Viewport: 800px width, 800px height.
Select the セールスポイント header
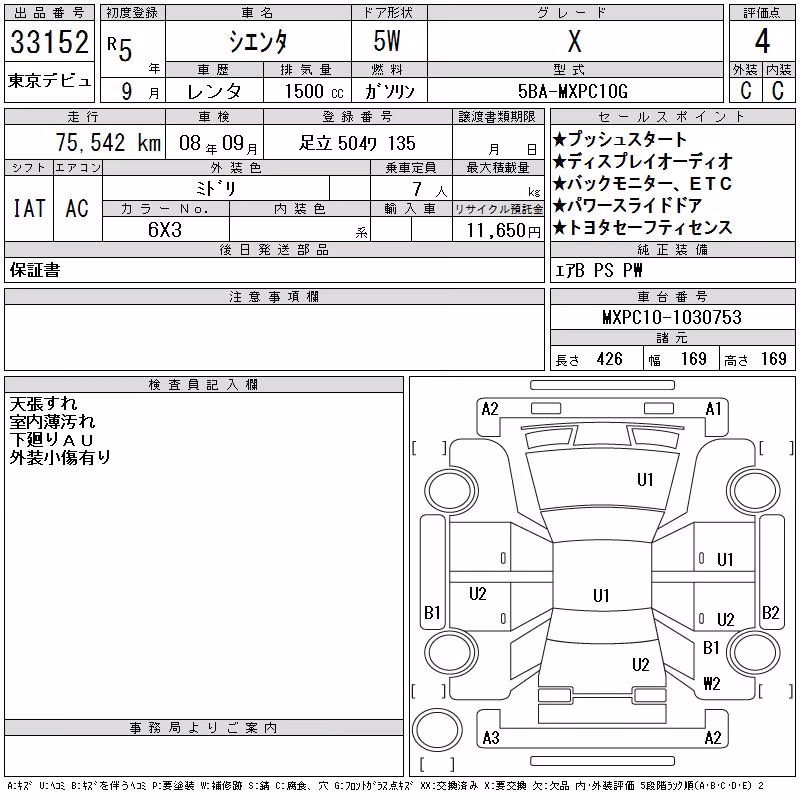click(672, 117)
